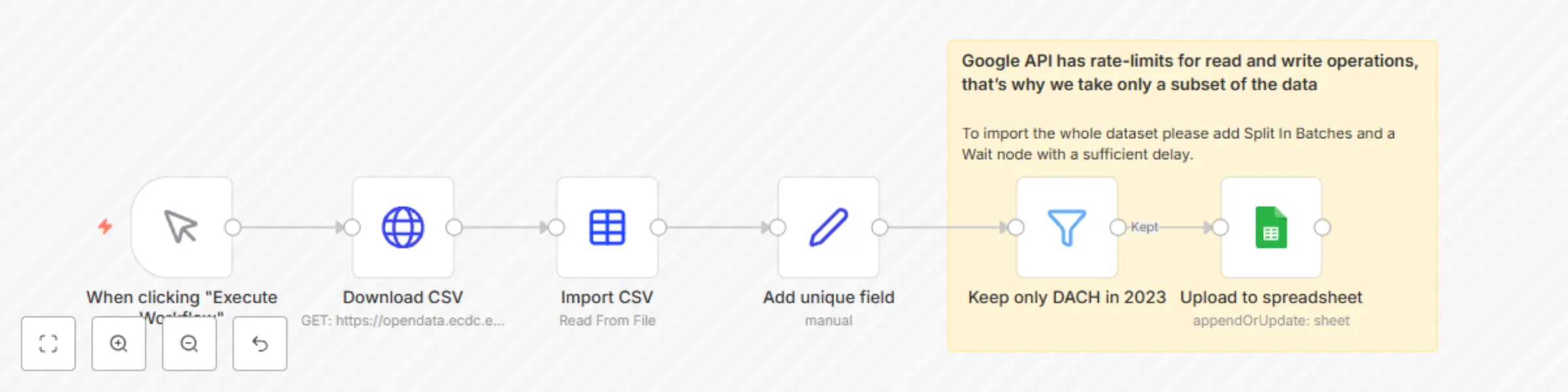
Task: Click the "manual" subtitle under Add unique field
Action: [828, 320]
